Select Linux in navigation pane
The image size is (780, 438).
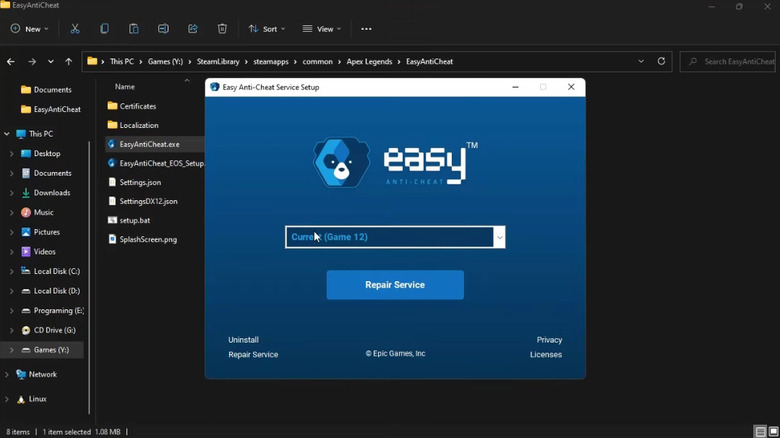point(31,399)
